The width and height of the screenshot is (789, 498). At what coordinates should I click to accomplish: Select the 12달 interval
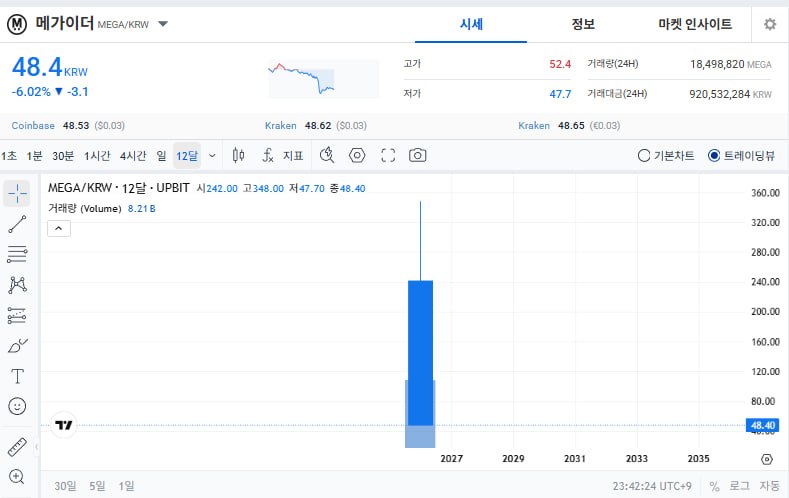[x=187, y=155]
